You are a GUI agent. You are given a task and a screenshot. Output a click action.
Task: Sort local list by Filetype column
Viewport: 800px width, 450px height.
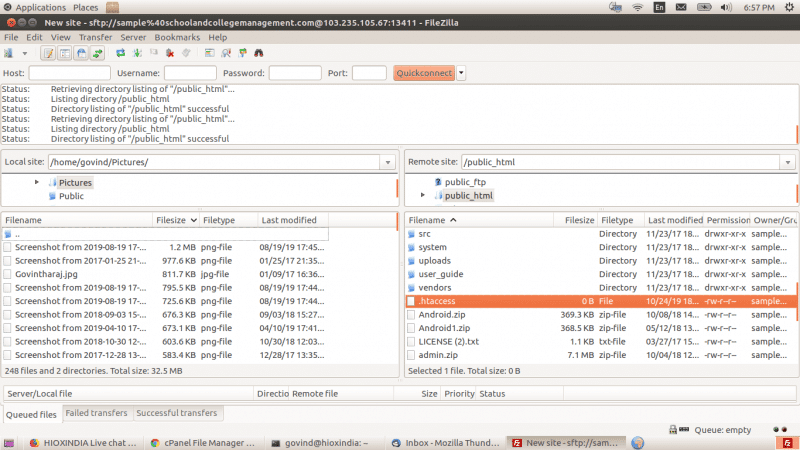(229, 220)
